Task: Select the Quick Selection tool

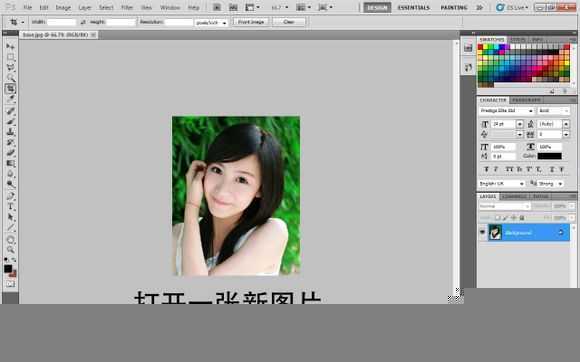Action: pos(10,78)
